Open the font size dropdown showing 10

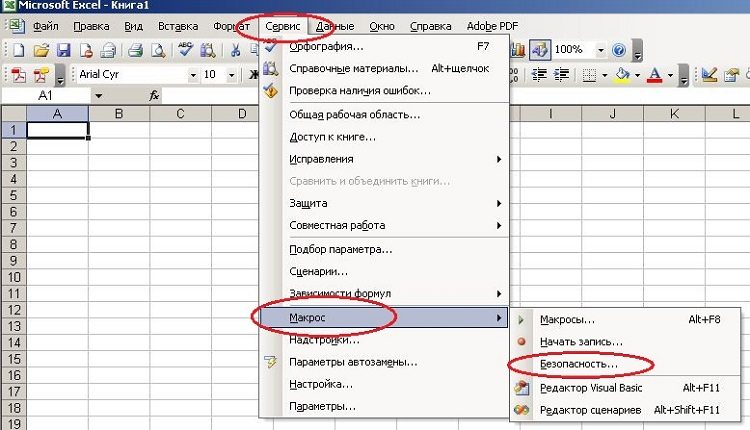[x=232, y=75]
